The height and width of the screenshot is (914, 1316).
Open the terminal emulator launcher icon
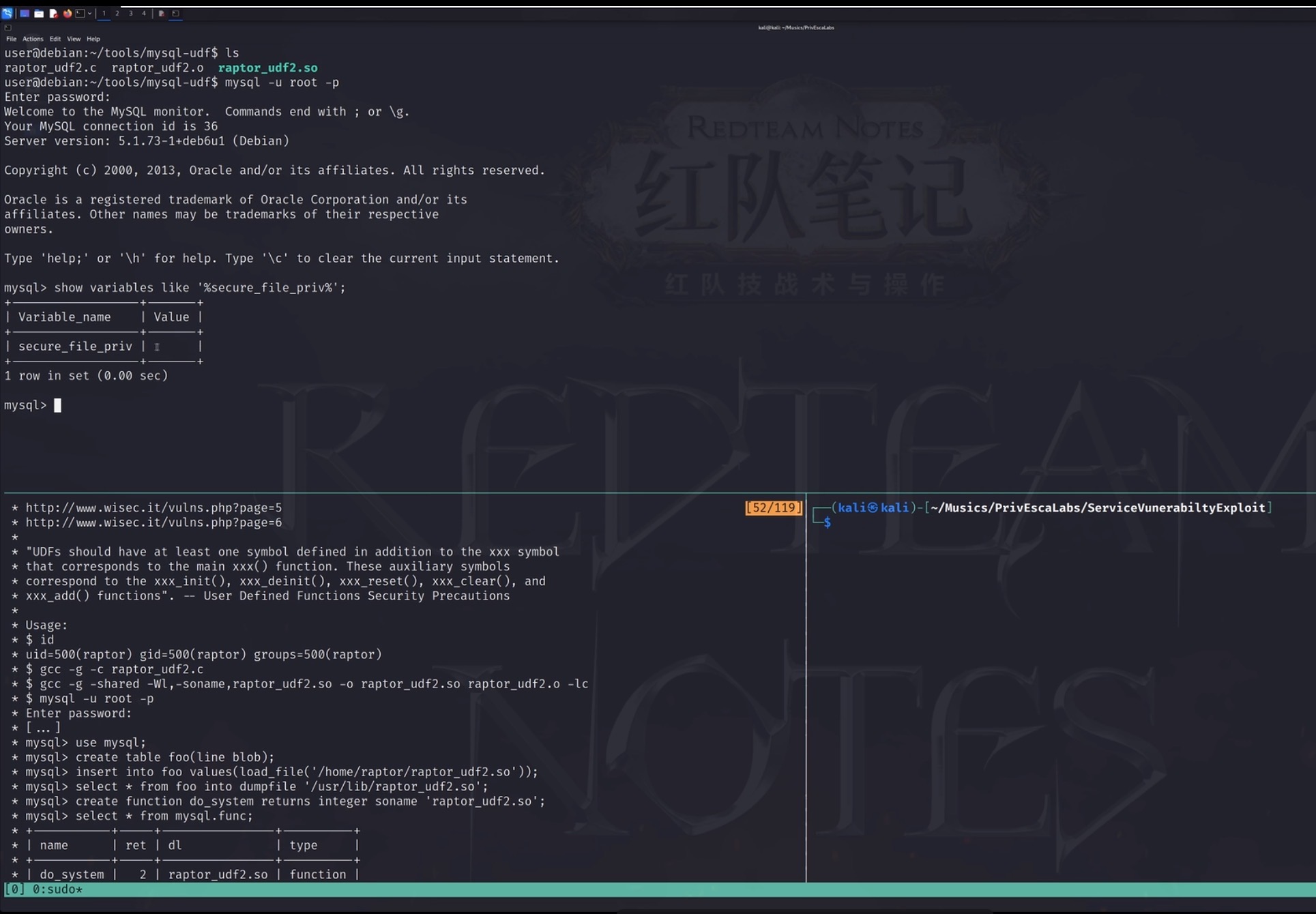[80, 13]
